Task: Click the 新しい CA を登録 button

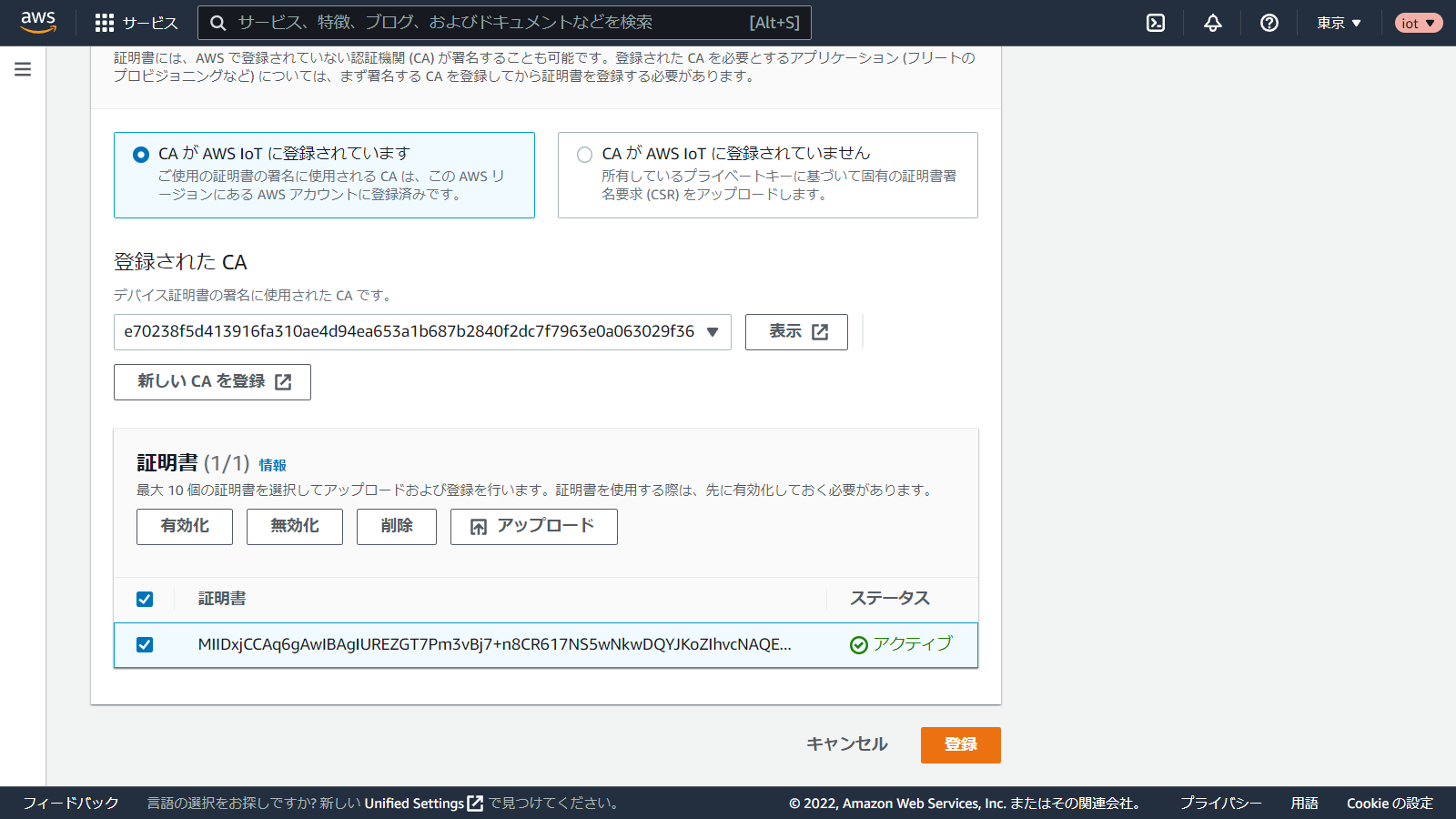Action: point(212,382)
